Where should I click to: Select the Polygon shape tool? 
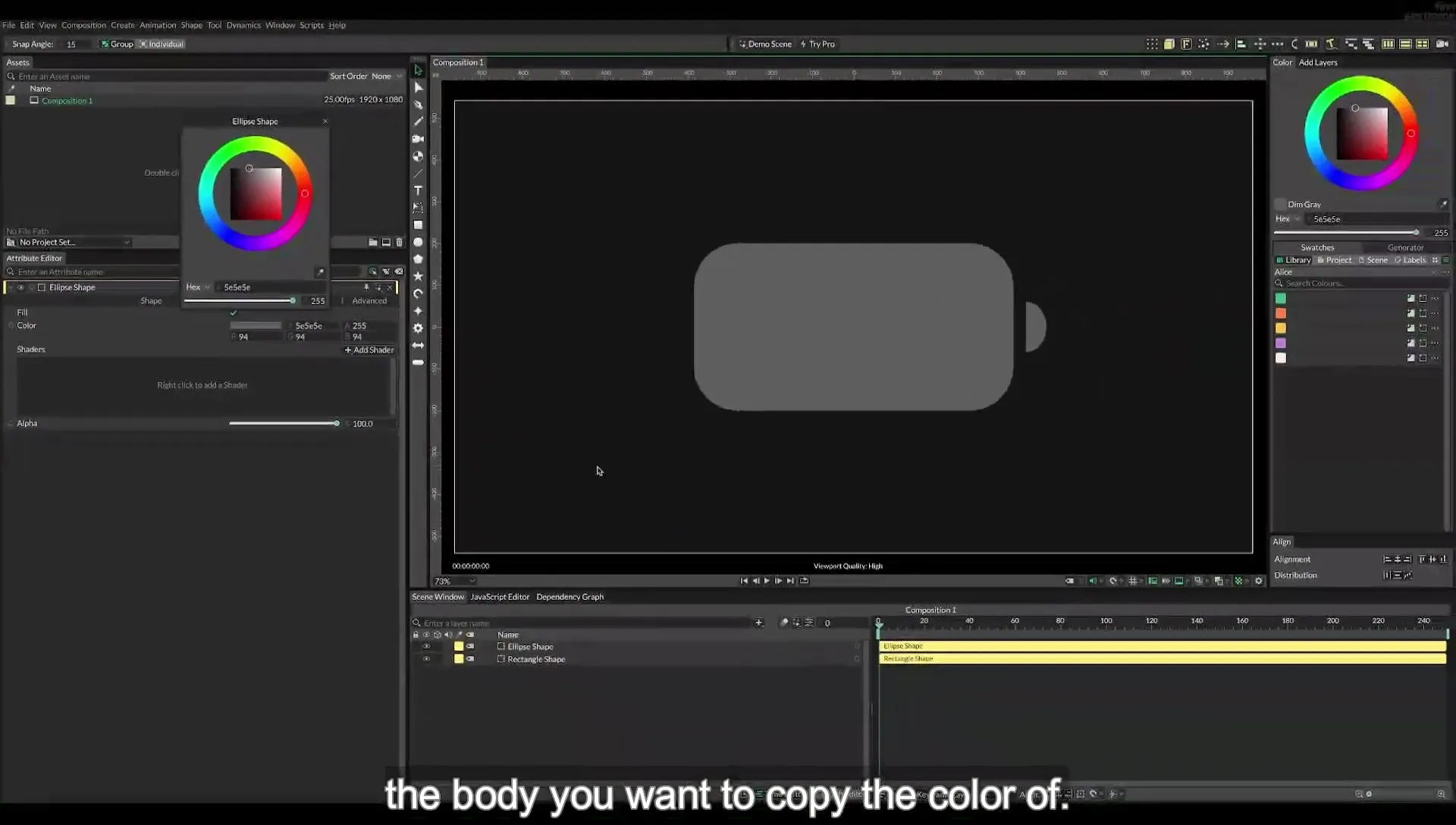(418, 259)
